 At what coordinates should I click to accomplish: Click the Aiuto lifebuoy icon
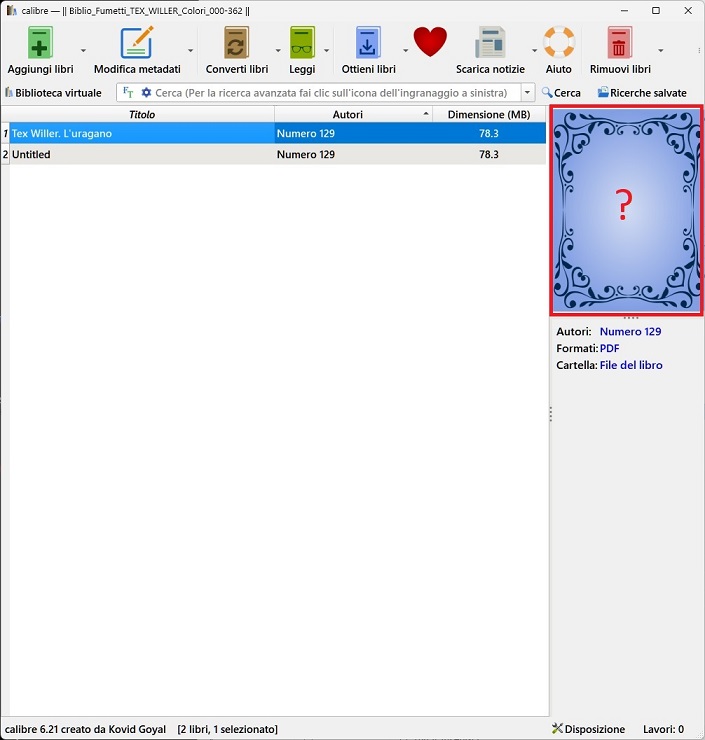(x=559, y=42)
